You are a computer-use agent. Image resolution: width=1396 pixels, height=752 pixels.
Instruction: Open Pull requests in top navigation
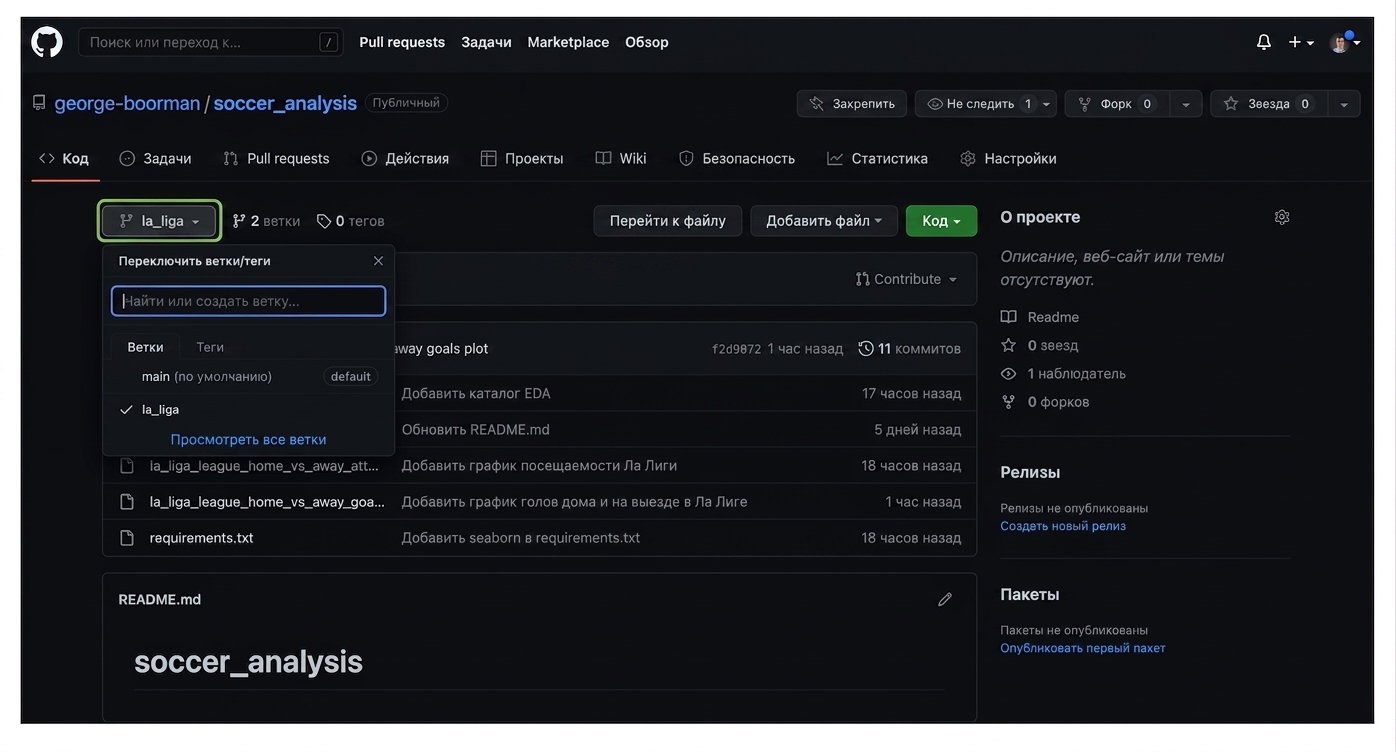coord(402,42)
